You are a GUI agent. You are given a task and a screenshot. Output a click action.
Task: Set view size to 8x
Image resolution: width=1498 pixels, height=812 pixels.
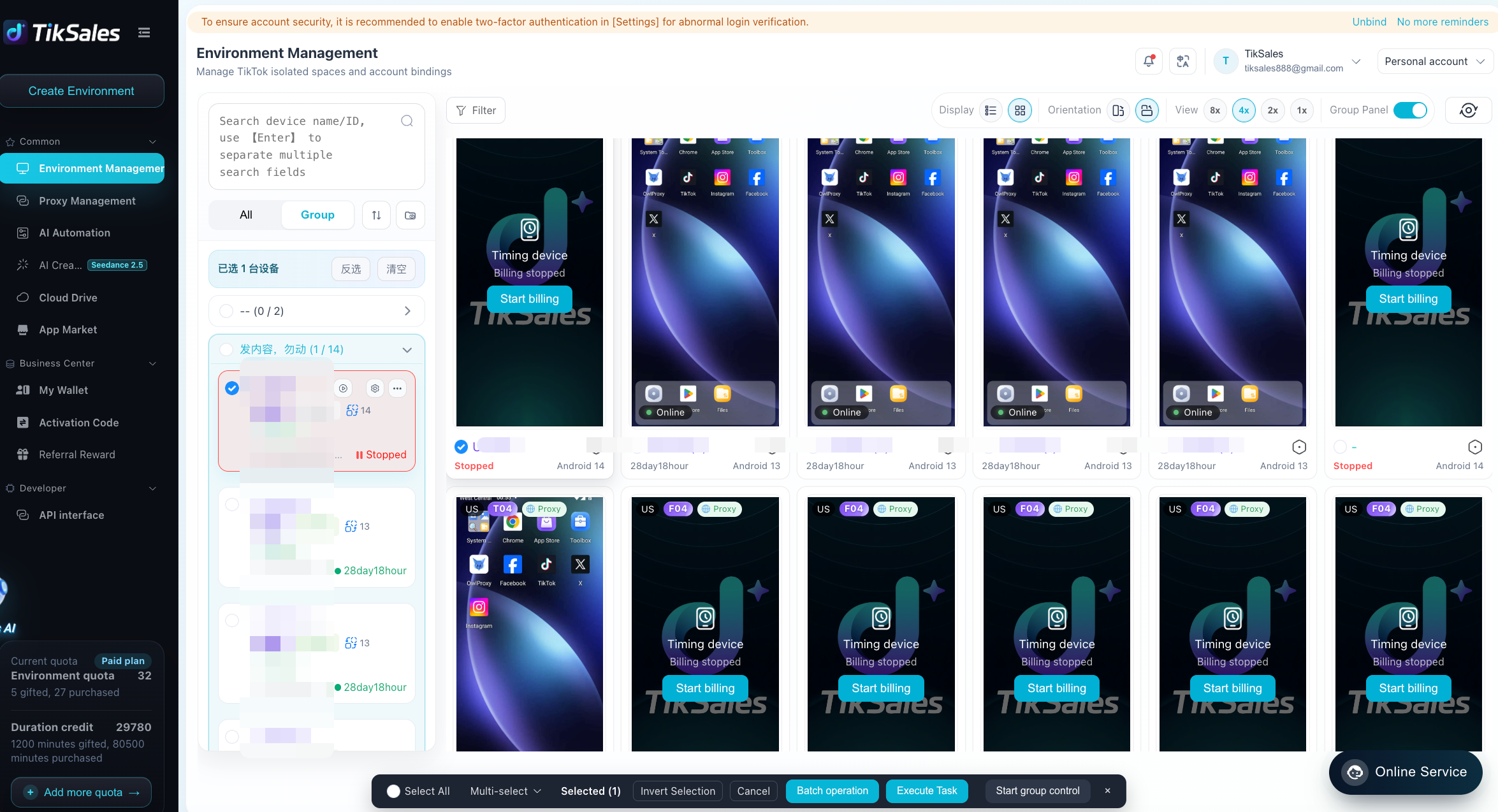pyautogui.click(x=1215, y=110)
